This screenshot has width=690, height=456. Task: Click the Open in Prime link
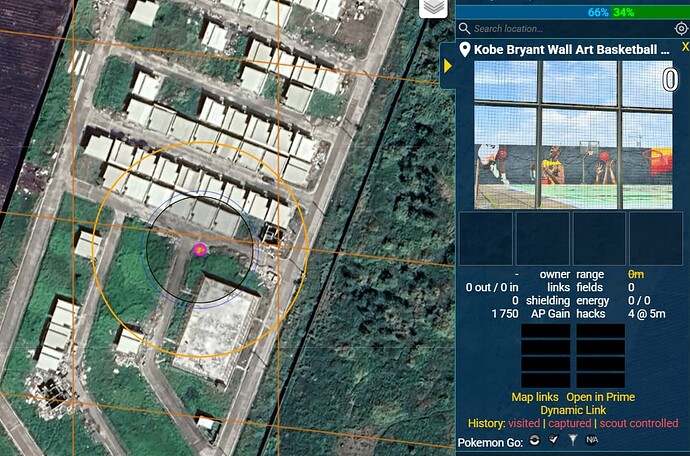pyautogui.click(x=600, y=397)
